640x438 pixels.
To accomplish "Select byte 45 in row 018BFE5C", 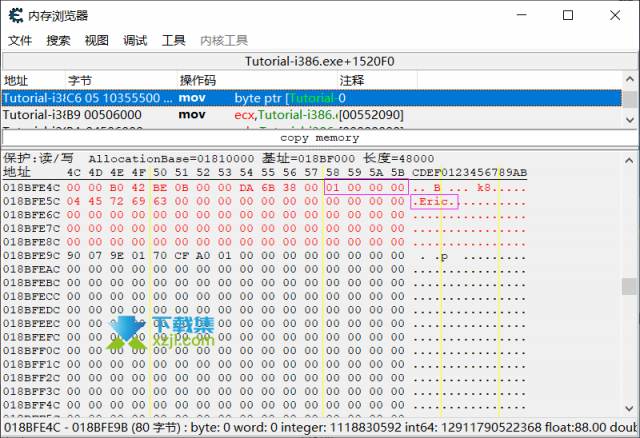I will click(95, 201).
